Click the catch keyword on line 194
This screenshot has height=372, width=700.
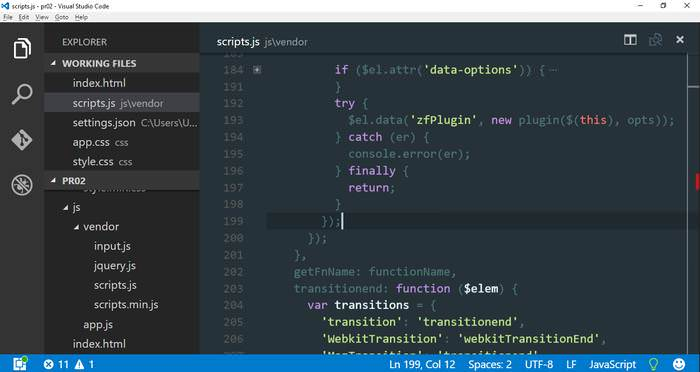(x=365, y=137)
